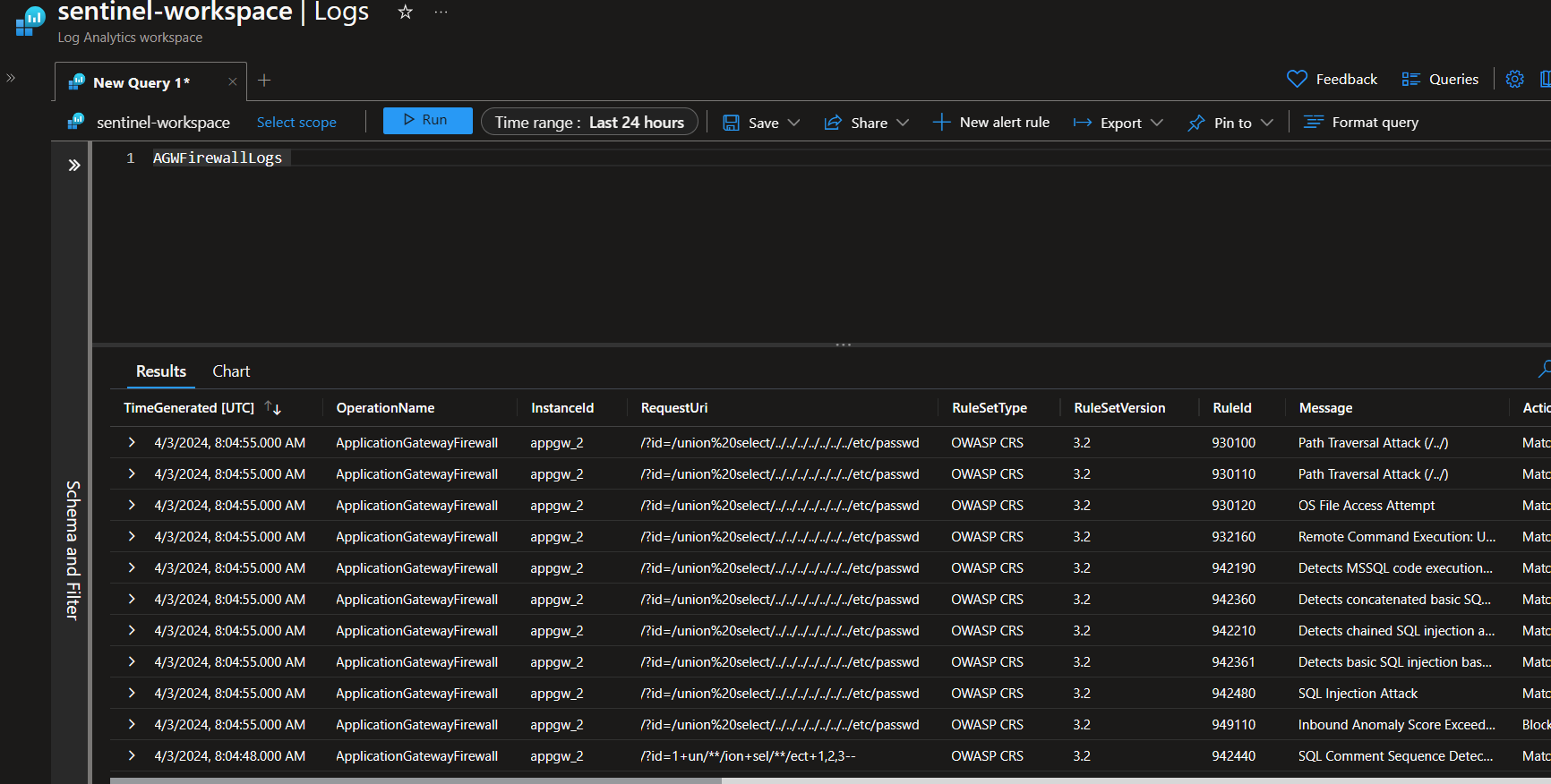The height and width of the screenshot is (784, 1551).
Task: Expand the Share dropdown arrow
Action: 903,123
